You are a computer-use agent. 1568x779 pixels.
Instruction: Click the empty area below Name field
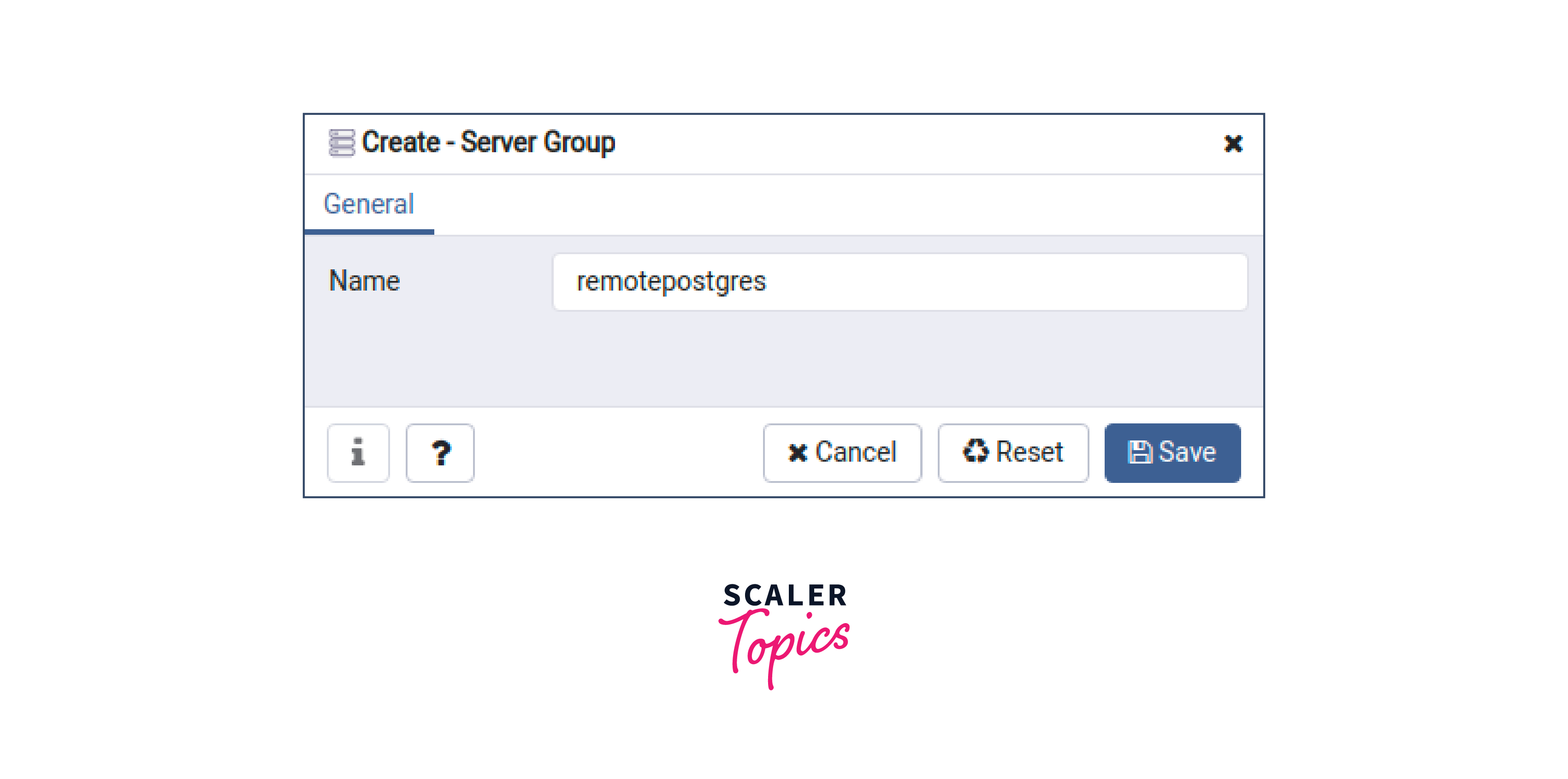784,359
